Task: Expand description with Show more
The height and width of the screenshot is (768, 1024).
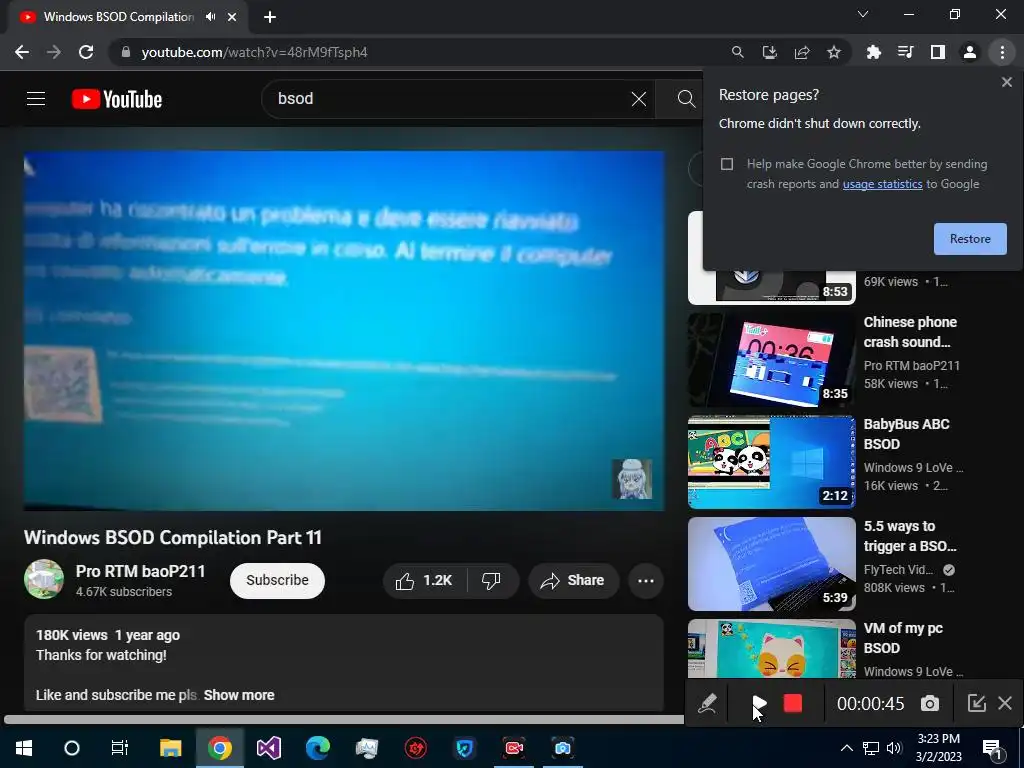Action: [239, 696]
